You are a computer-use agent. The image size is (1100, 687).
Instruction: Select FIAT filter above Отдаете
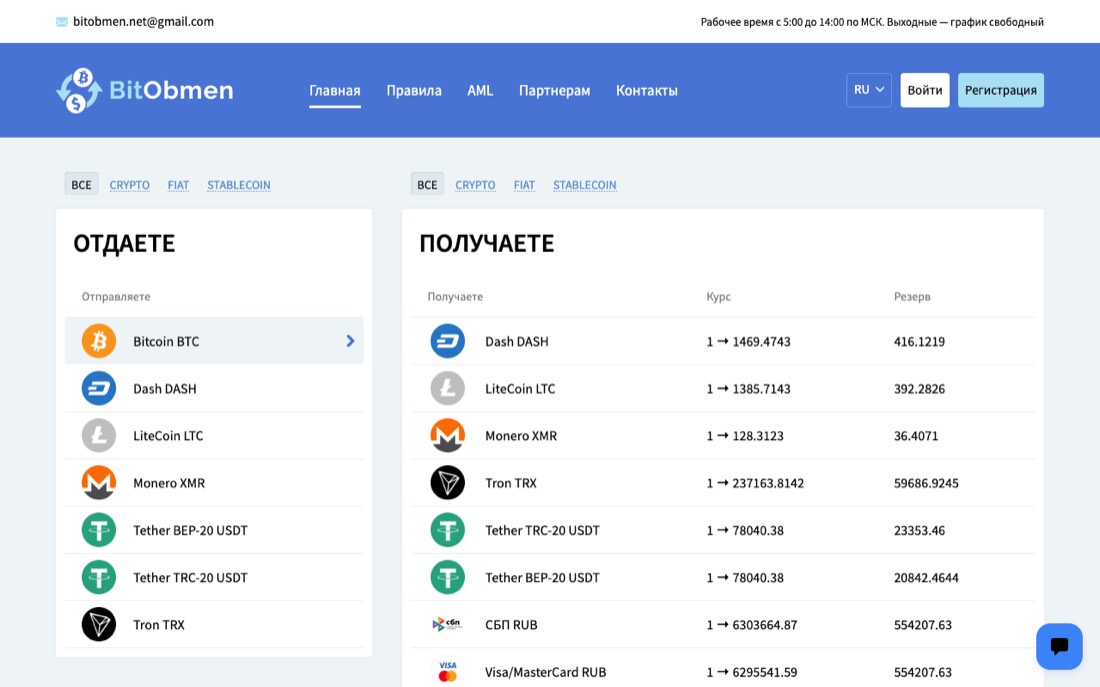point(178,185)
